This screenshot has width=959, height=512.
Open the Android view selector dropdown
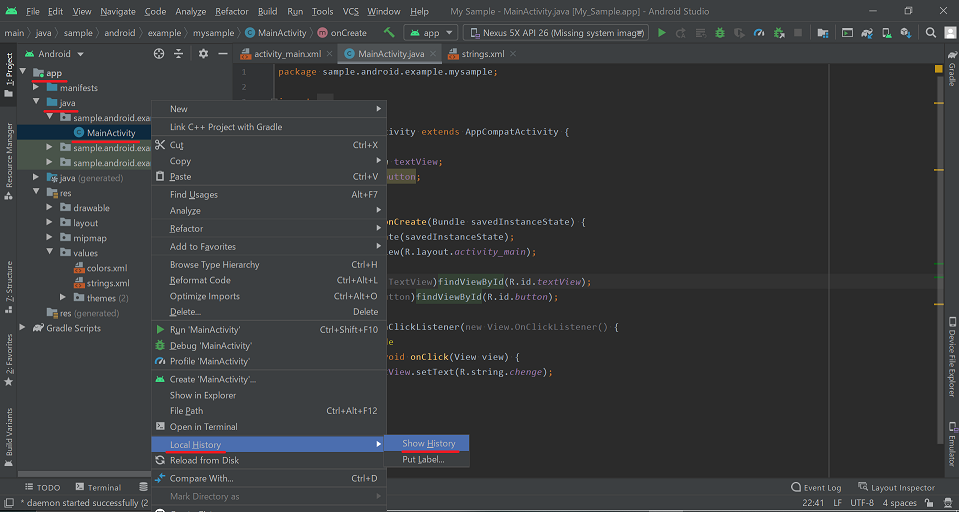[54, 54]
